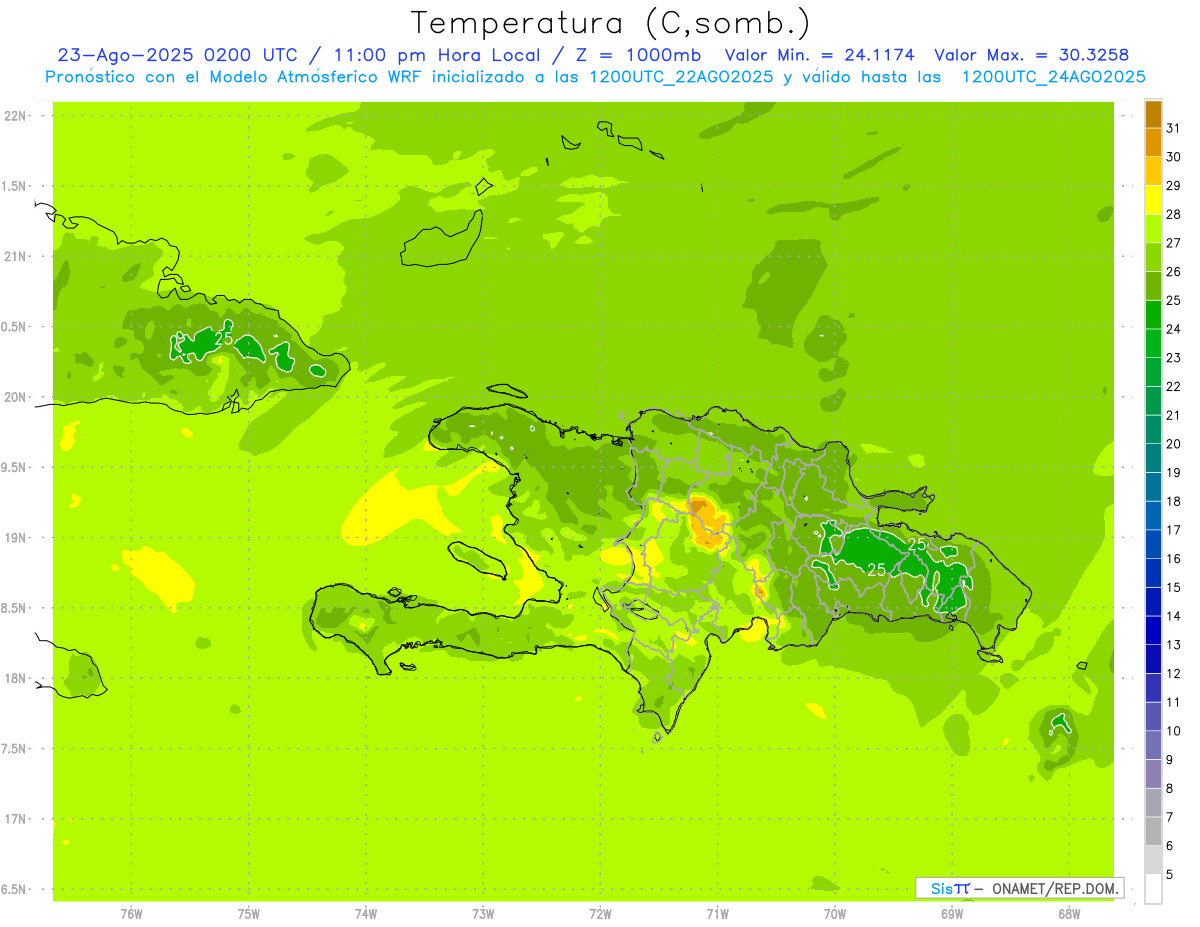
Task: Click the '71W' longitude axis label
Action: 718,914
